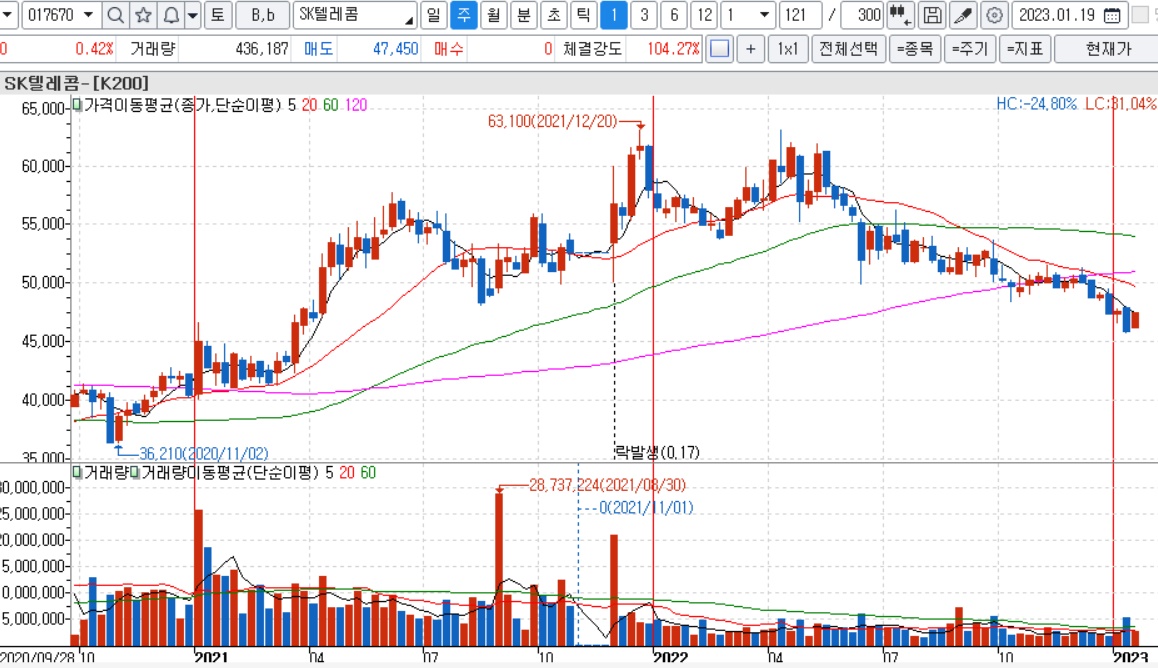Image resolution: width=1158 pixels, height=668 pixels.
Task: Click the B,b button
Action: click(x=262, y=15)
